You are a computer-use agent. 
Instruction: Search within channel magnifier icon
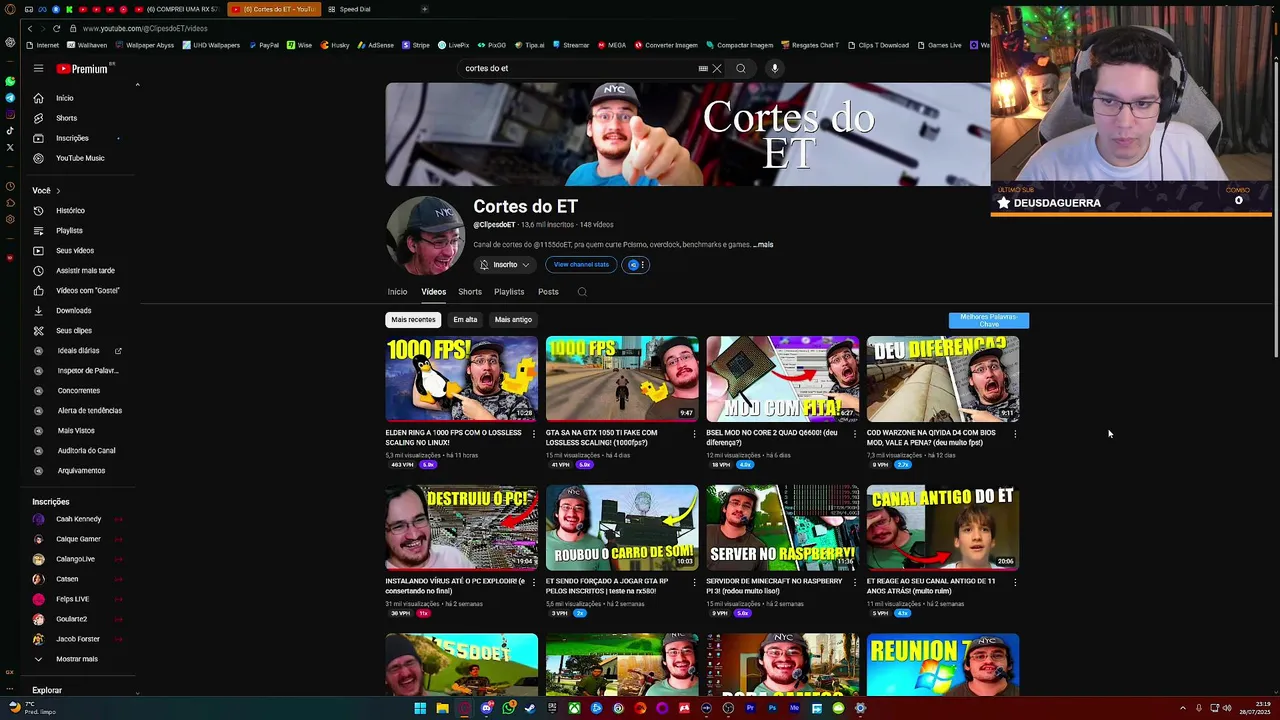[582, 292]
